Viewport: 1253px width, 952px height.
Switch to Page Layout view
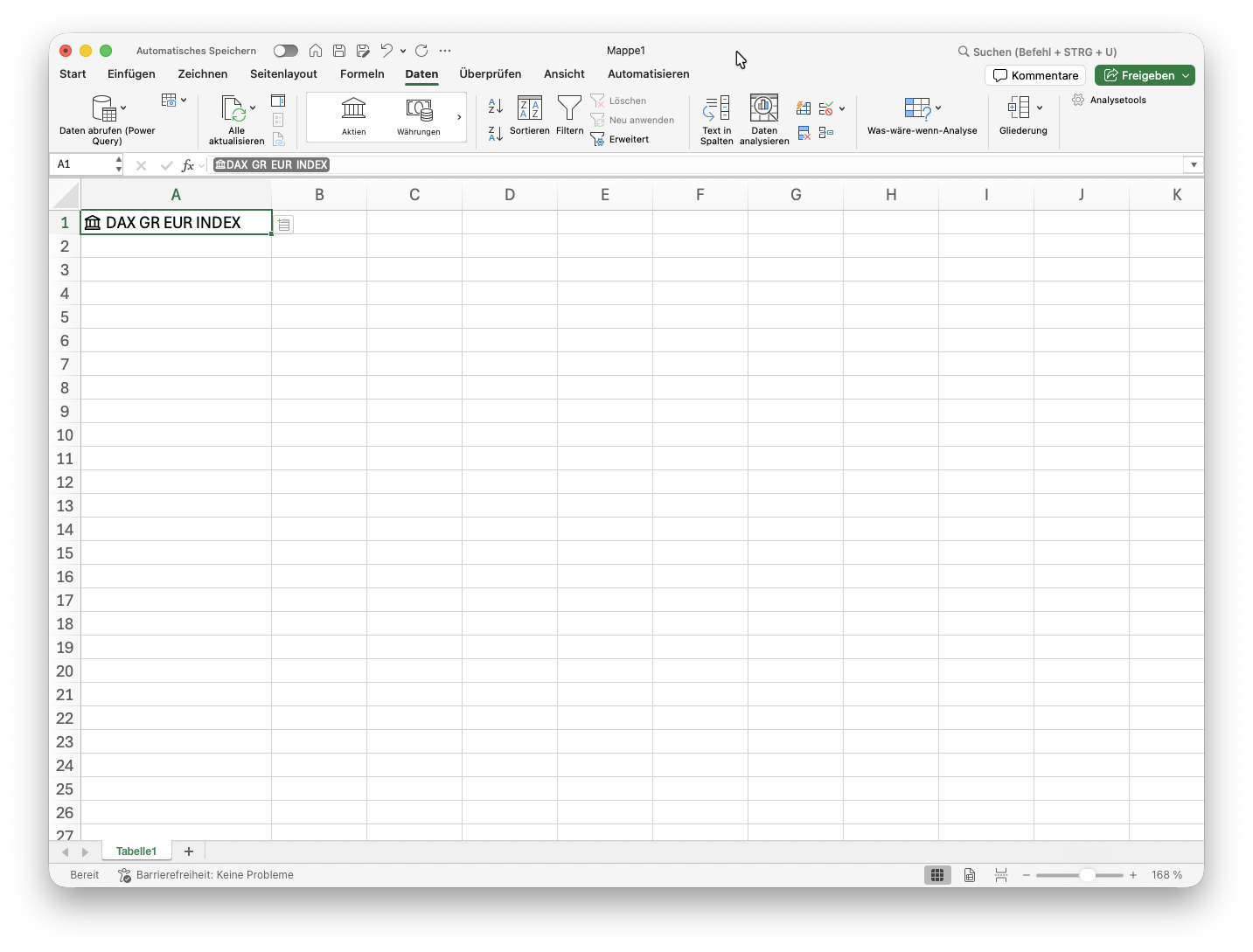click(970, 875)
